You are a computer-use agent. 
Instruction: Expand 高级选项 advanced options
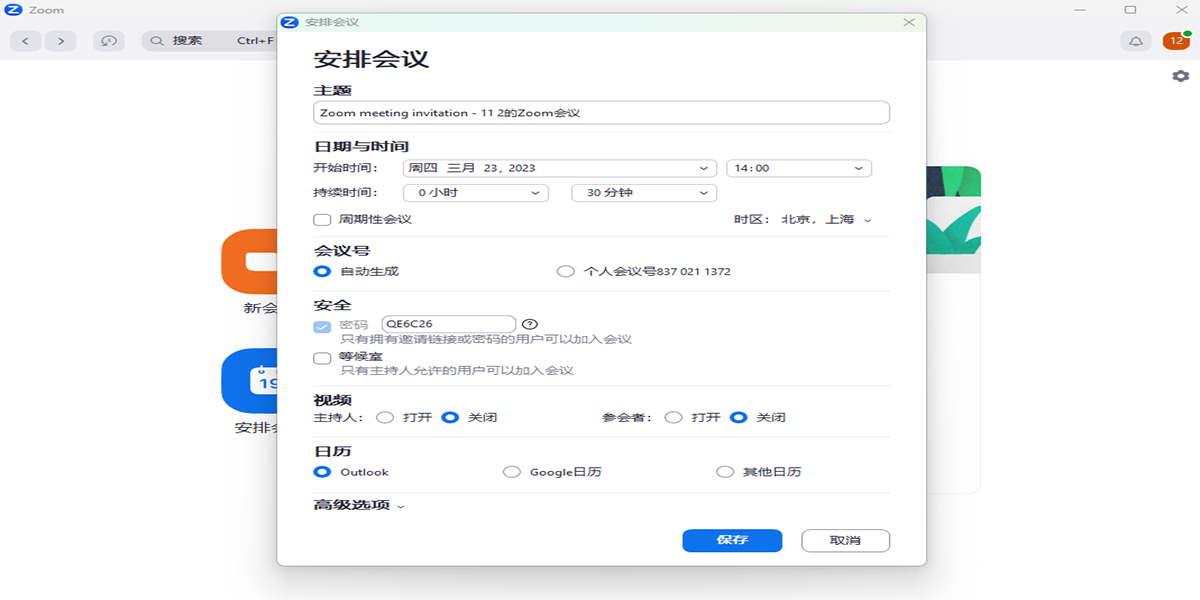click(359, 505)
